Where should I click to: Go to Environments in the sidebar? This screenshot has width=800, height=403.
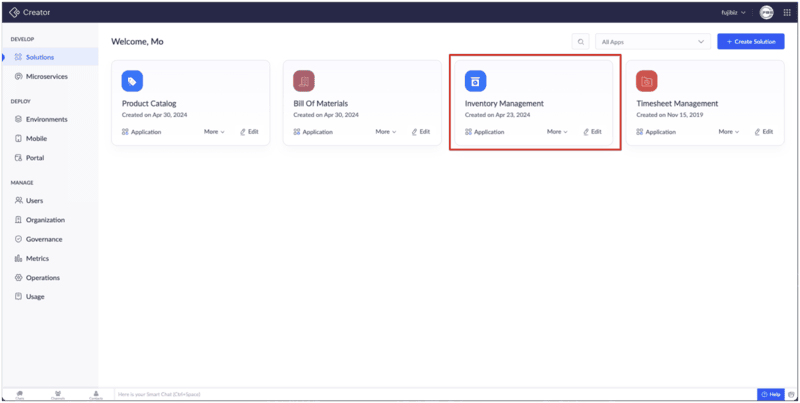click(x=46, y=119)
